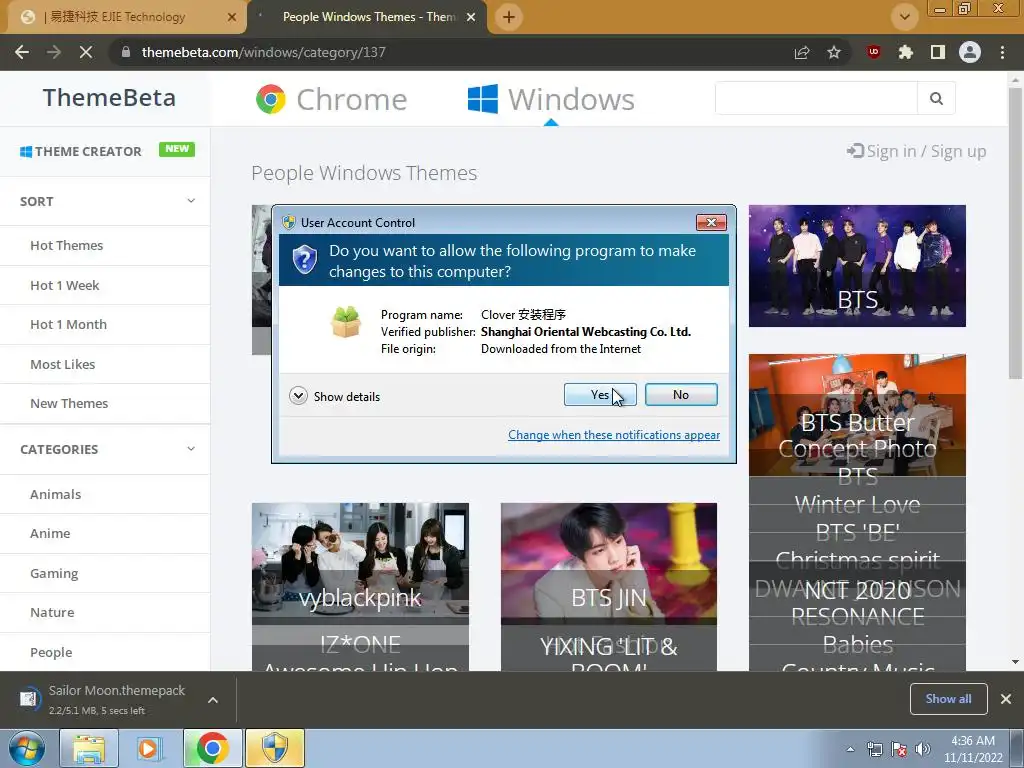Click the Chrome taskbar icon
This screenshot has width=1024, height=768.
pyautogui.click(x=212, y=748)
